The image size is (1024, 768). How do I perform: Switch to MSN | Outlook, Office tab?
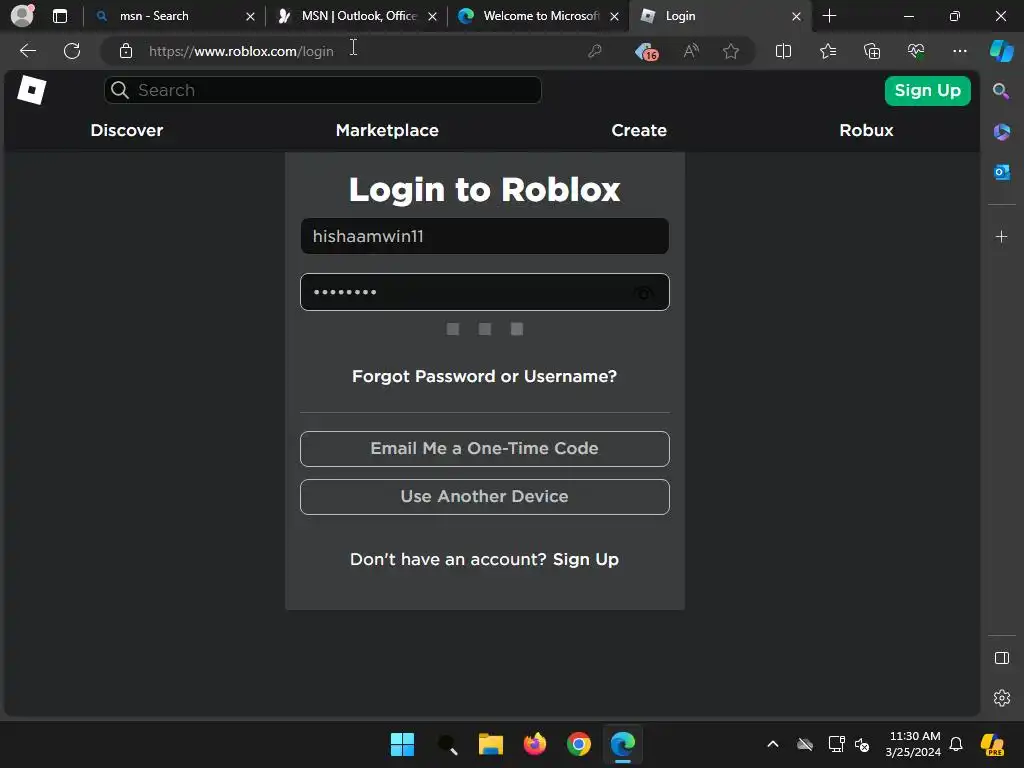click(x=356, y=16)
